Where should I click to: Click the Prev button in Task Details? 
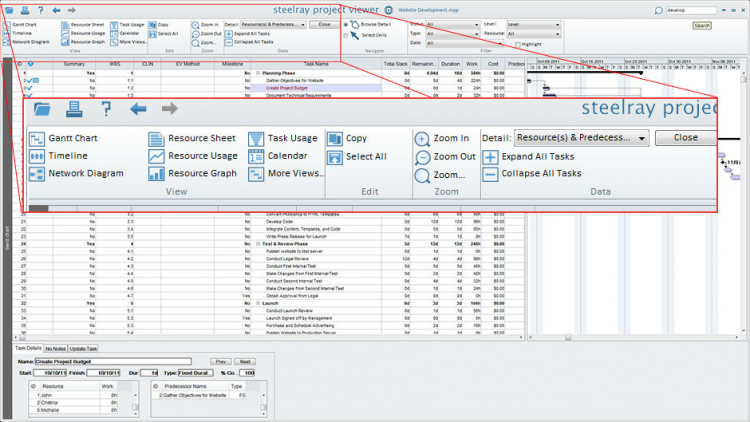point(221,362)
